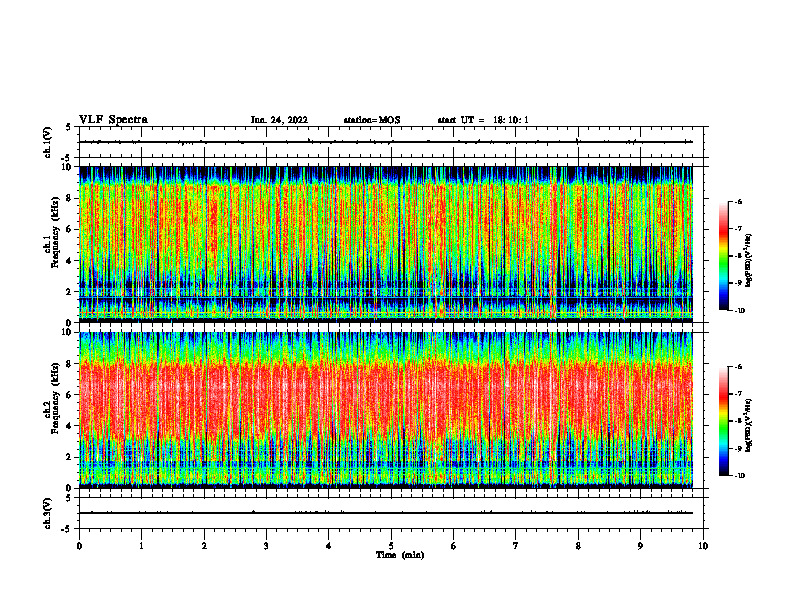Click the "-10" label on ch.2 colorbar
Image resolution: width=792 pixels, height=612 pixels.
point(740,476)
